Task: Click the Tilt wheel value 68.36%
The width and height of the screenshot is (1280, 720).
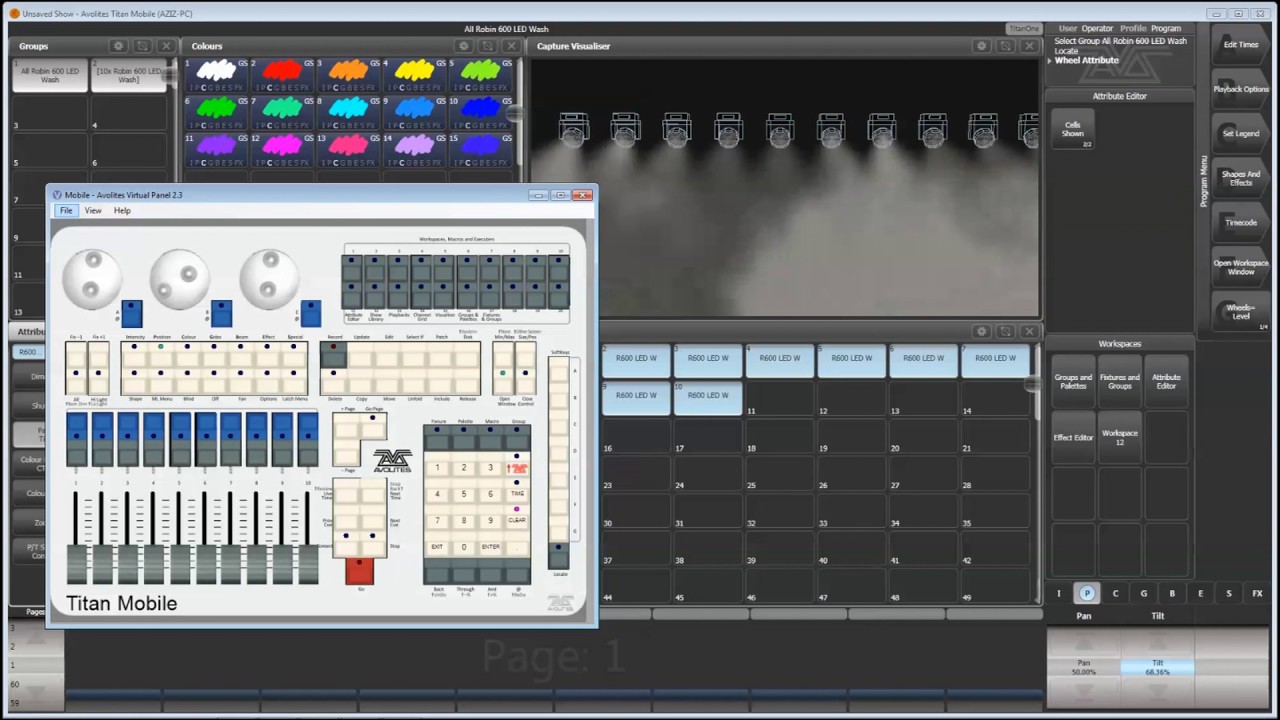Action: [1157, 667]
